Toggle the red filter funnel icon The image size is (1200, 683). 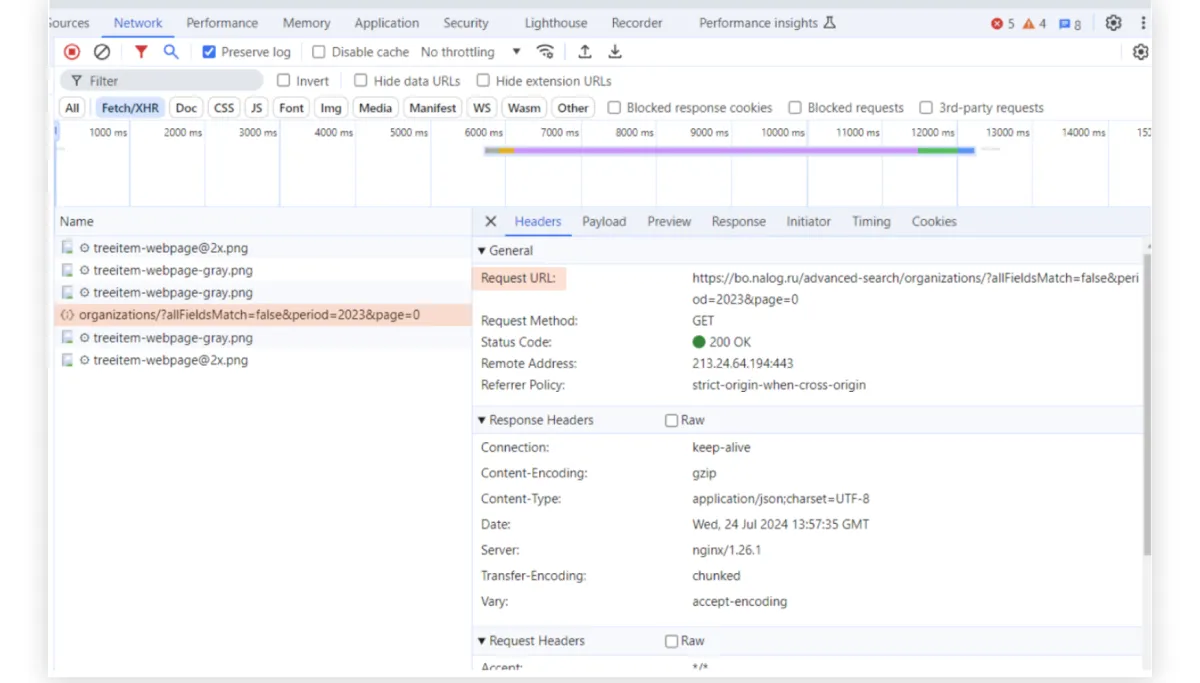(141, 52)
